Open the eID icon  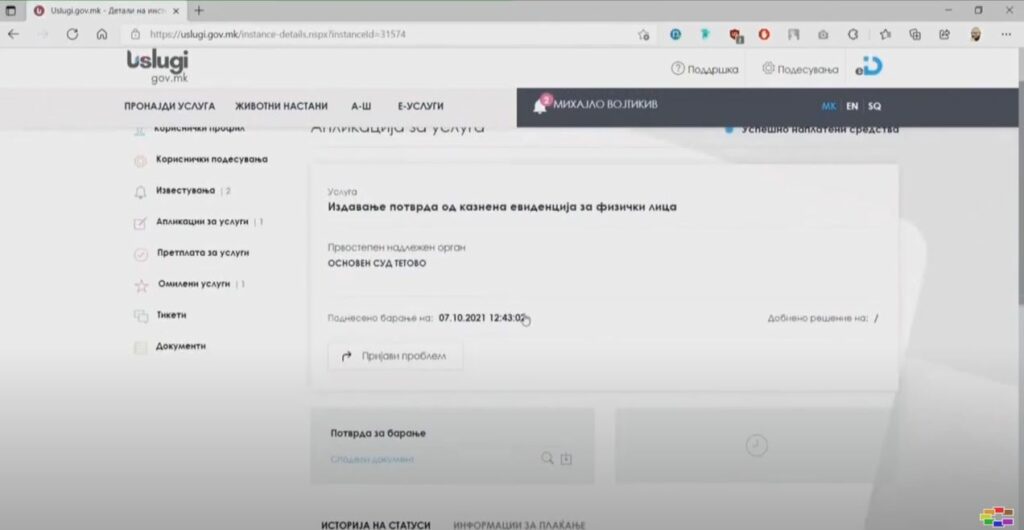[868, 68]
